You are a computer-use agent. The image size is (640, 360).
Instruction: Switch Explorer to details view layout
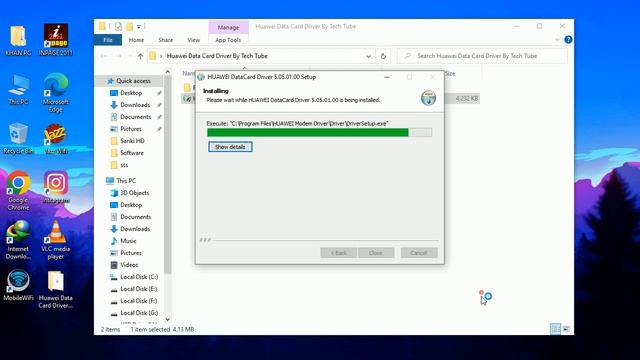pyautogui.click(x=555, y=329)
